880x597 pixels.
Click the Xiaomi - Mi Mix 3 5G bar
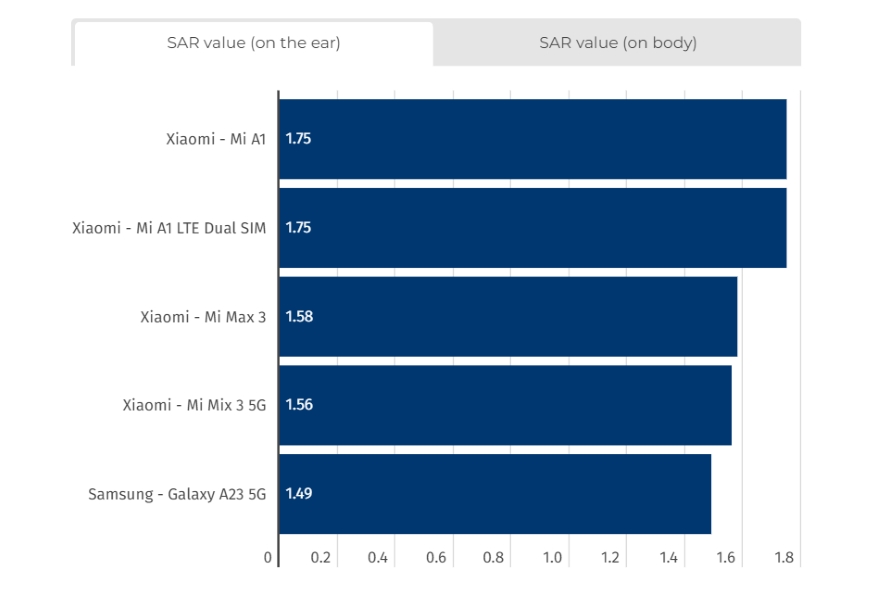[504, 405]
